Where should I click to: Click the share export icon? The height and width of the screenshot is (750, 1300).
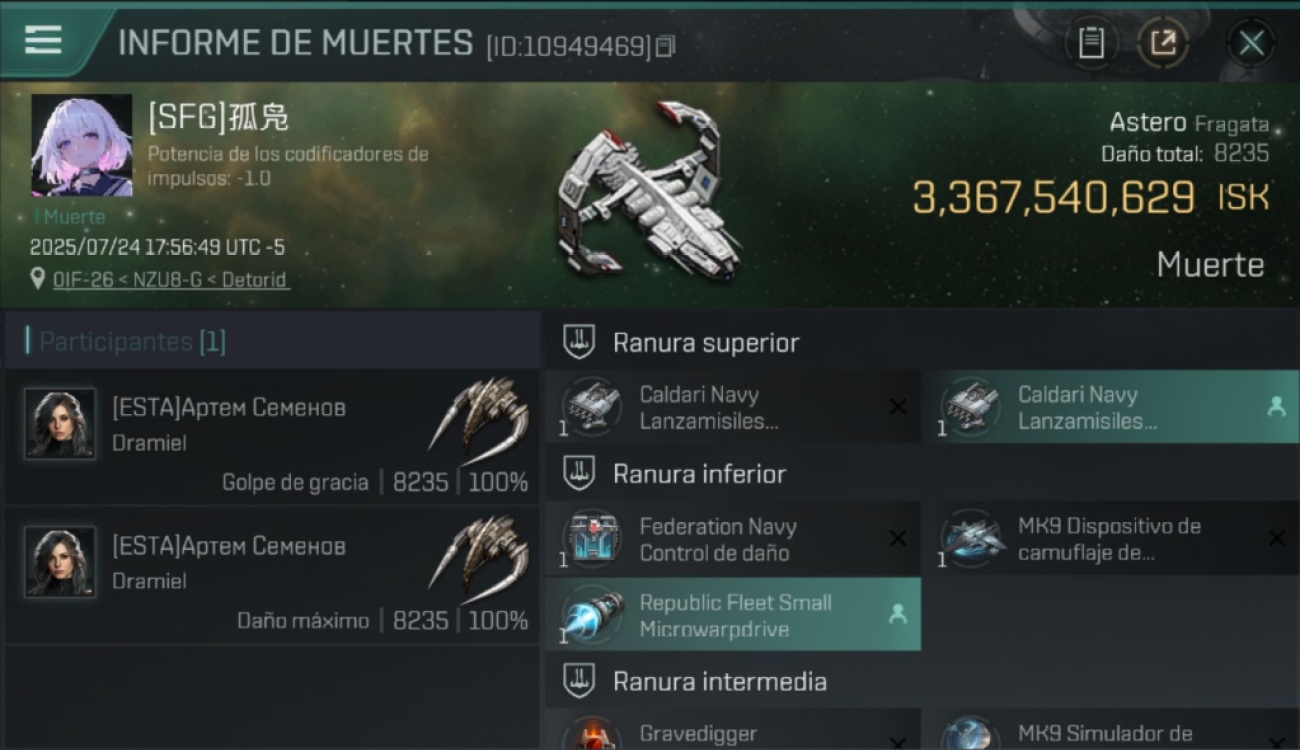pos(1162,42)
